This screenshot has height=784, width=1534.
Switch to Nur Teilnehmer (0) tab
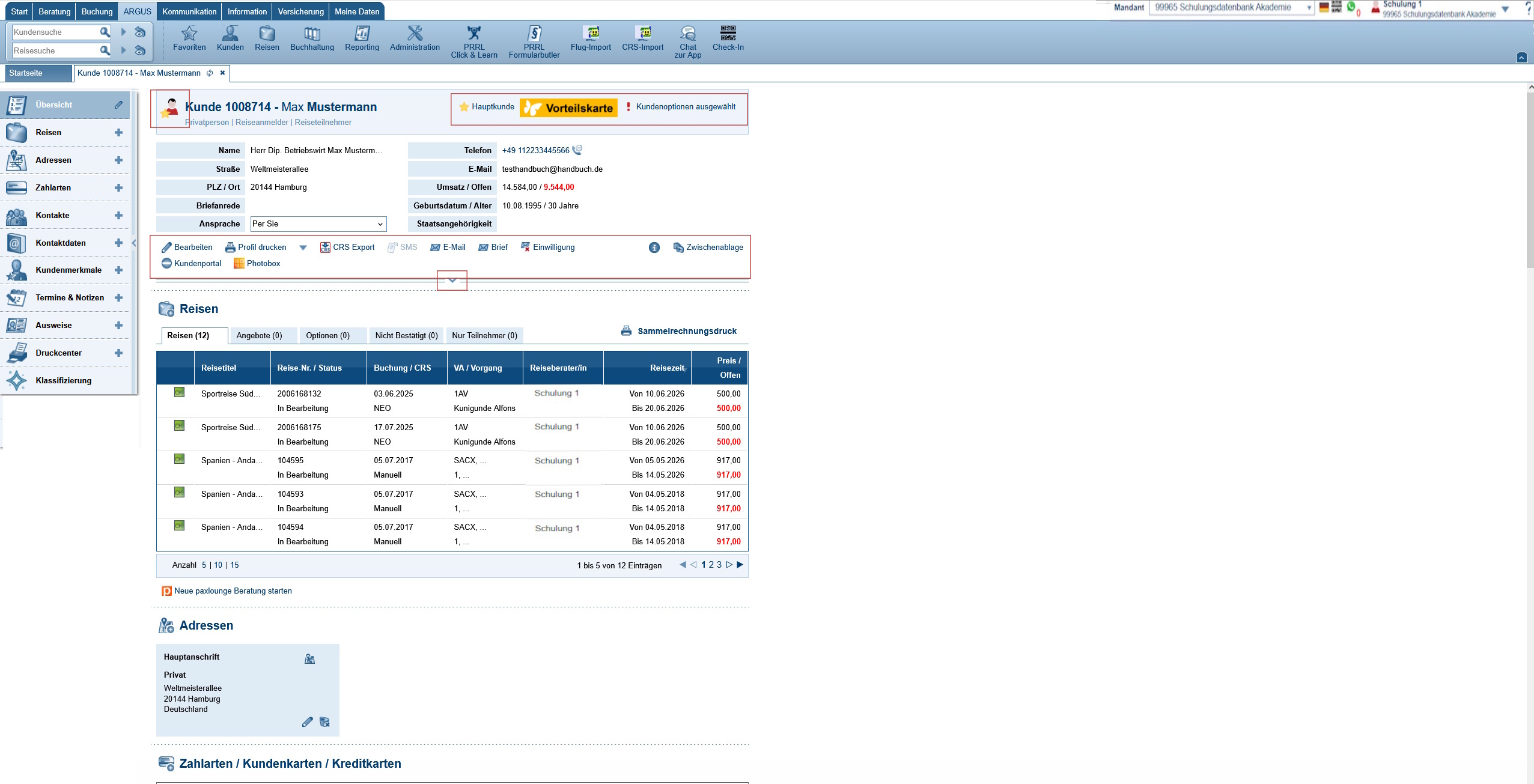[x=484, y=335]
